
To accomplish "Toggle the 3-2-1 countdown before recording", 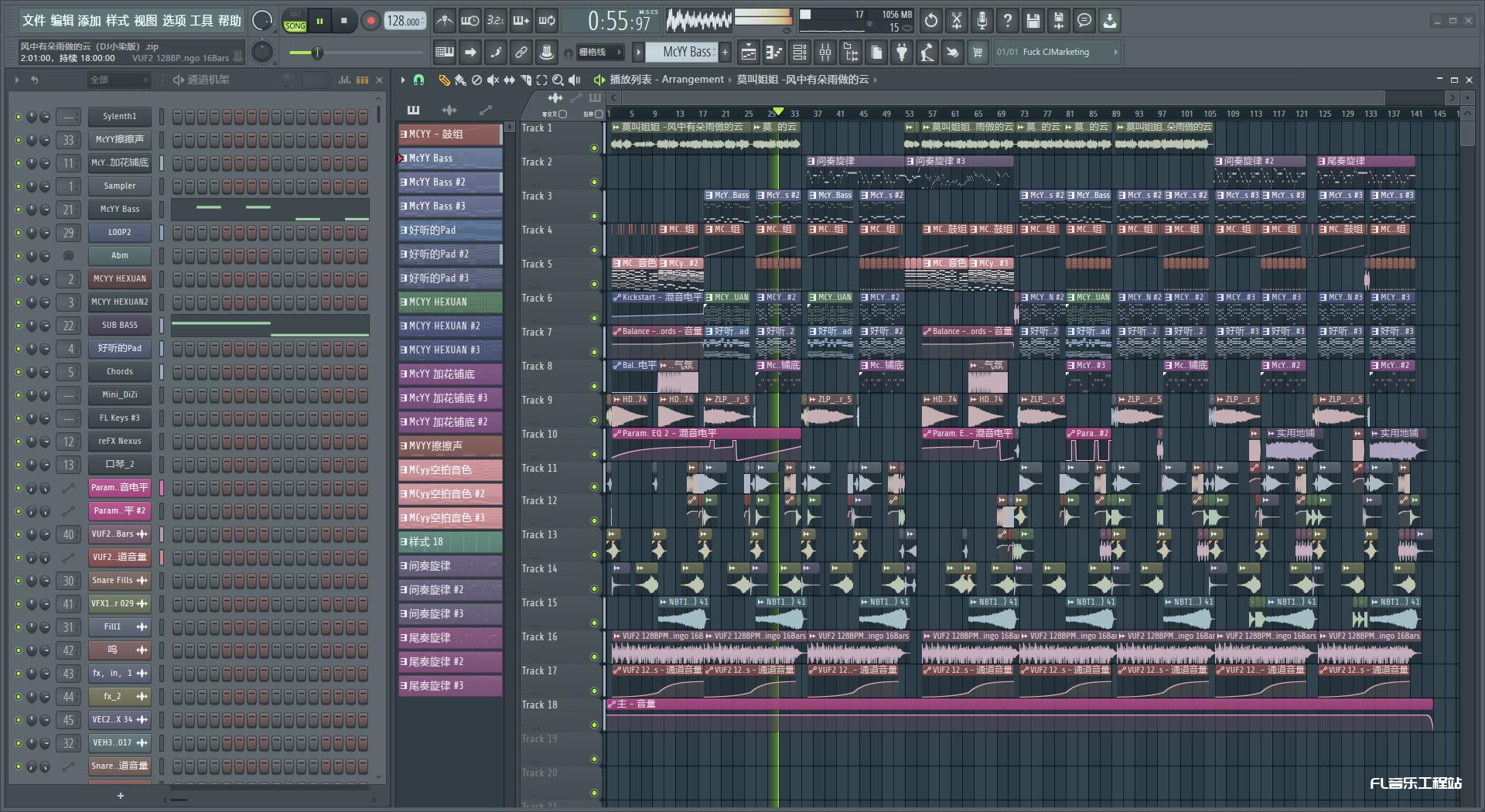I will tap(495, 21).
